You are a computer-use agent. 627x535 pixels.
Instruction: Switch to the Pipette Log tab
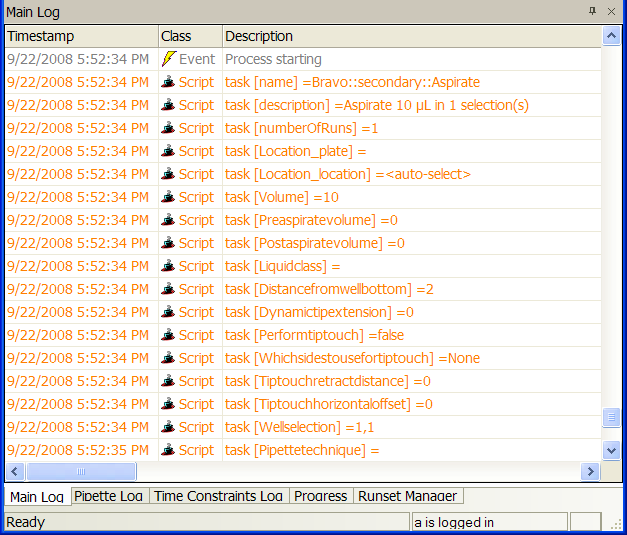point(109,496)
